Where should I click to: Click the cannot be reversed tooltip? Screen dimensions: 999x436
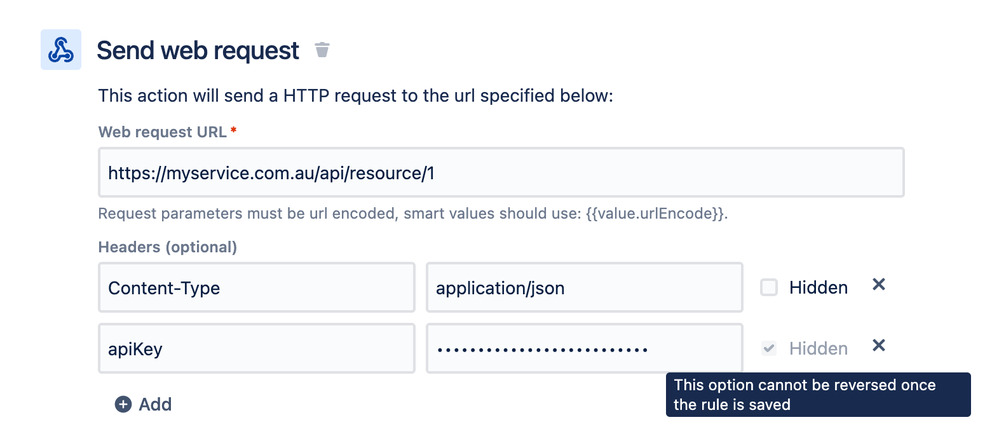pos(818,395)
